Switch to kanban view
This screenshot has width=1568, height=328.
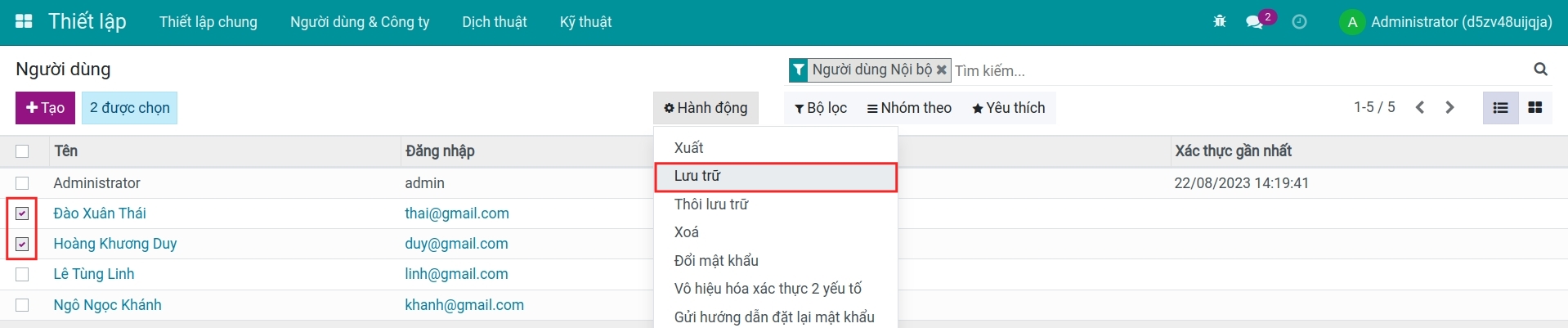click(1534, 107)
